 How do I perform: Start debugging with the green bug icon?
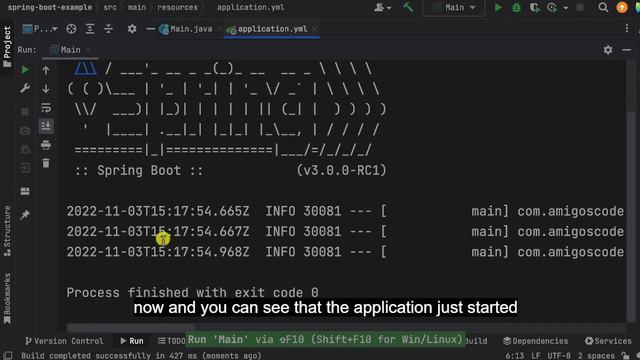(516, 7)
